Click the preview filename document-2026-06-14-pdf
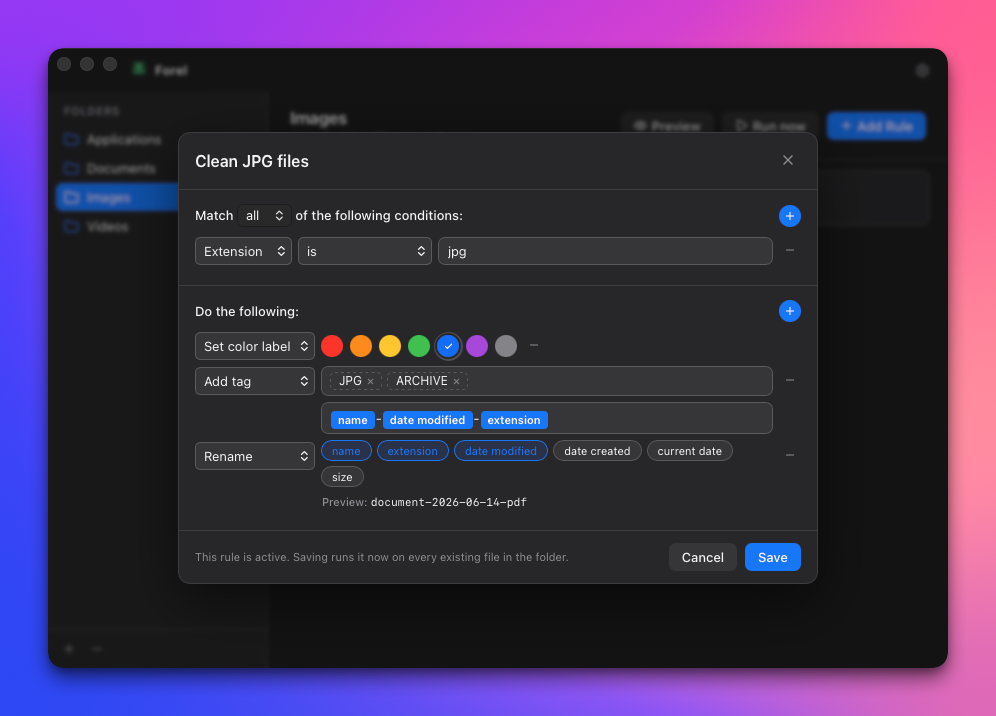The image size is (996, 716). point(448,502)
